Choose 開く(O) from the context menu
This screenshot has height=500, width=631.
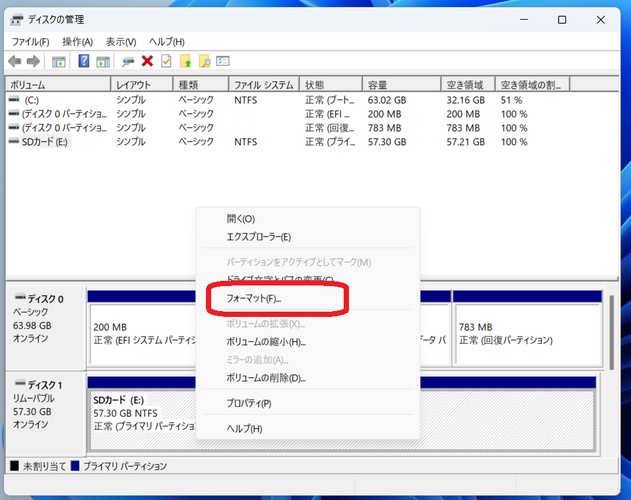(308, 219)
